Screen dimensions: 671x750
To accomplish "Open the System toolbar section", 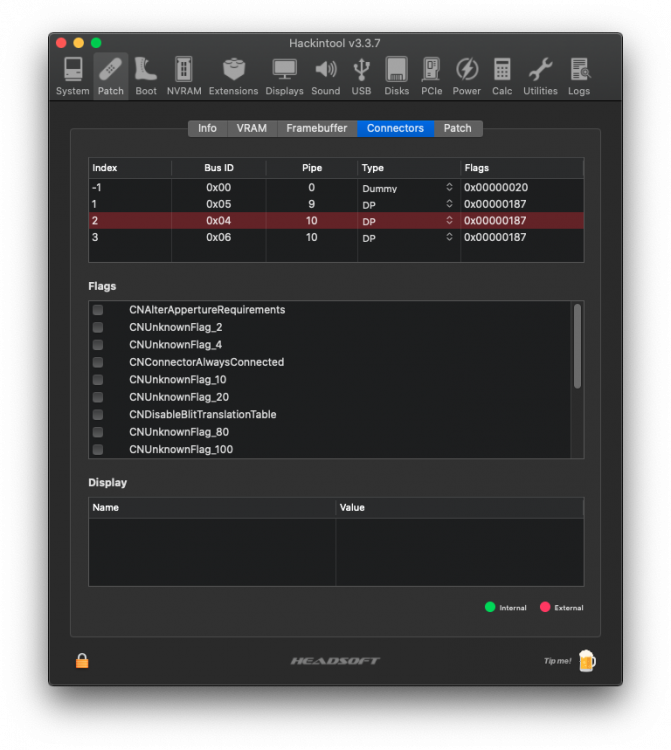I will (73, 76).
